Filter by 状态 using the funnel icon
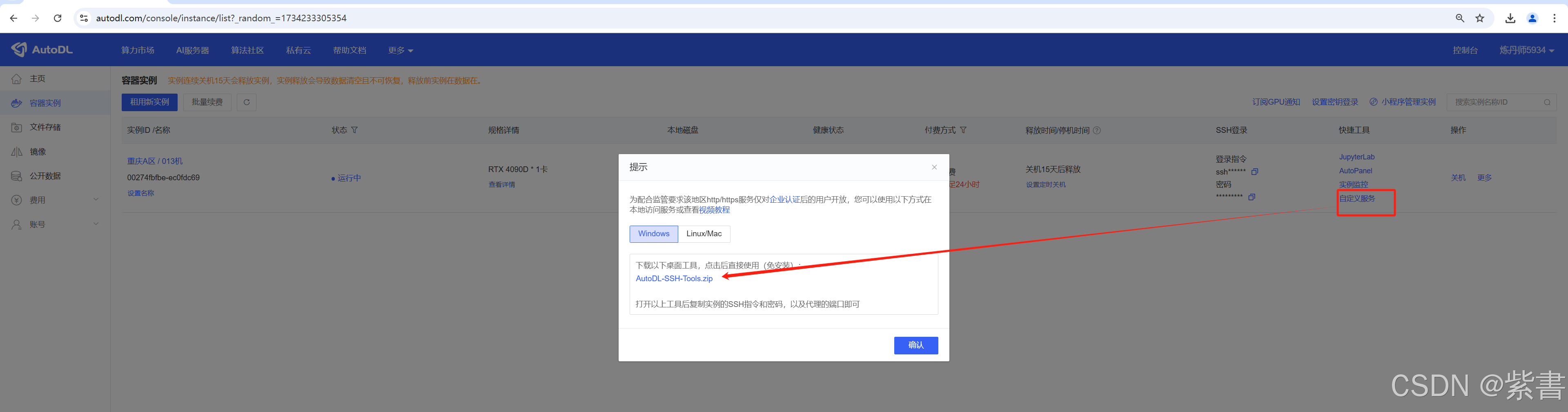1568x412 pixels. pos(354,130)
